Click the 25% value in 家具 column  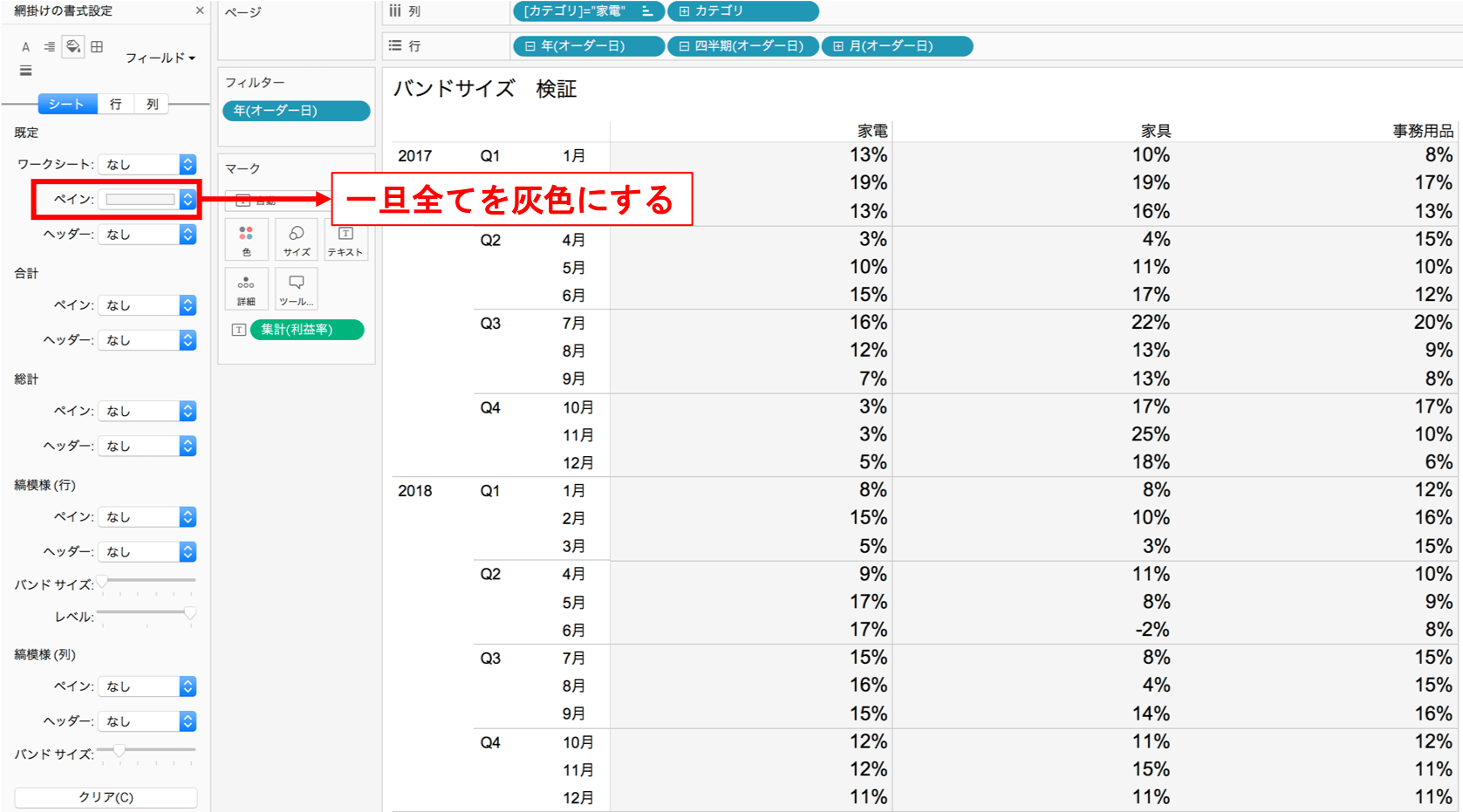pyautogui.click(x=1152, y=434)
